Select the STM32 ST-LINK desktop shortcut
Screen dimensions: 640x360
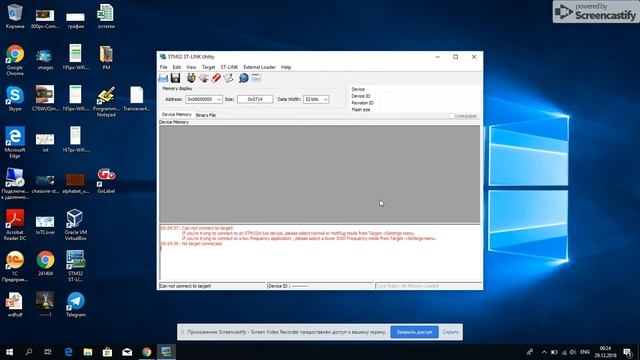click(x=76, y=266)
